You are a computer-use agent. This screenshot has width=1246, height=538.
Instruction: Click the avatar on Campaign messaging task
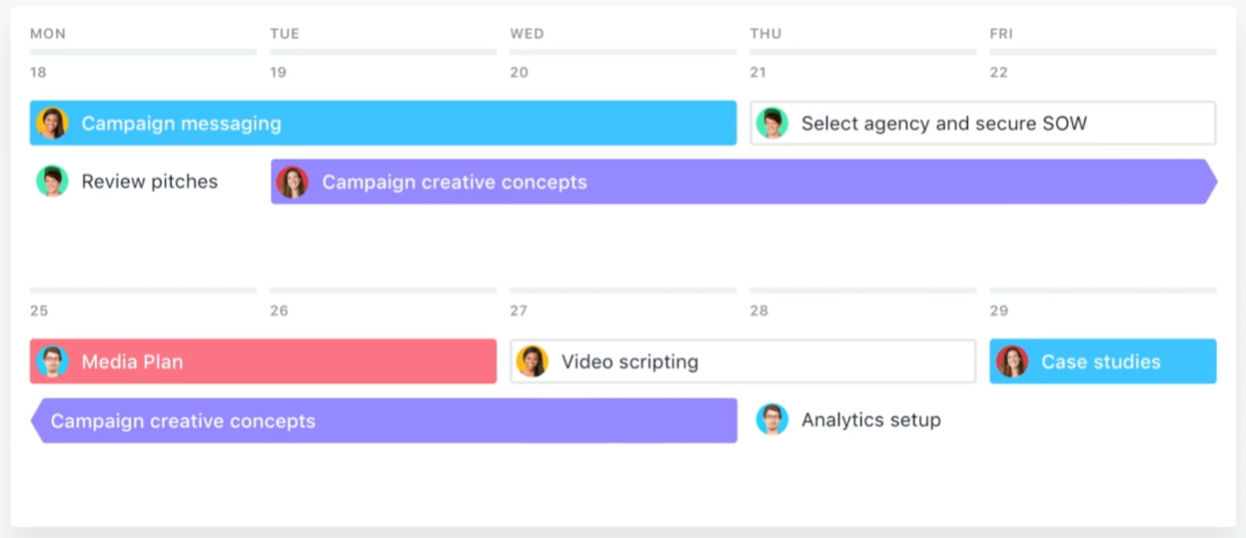pyautogui.click(x=52, y=123)
